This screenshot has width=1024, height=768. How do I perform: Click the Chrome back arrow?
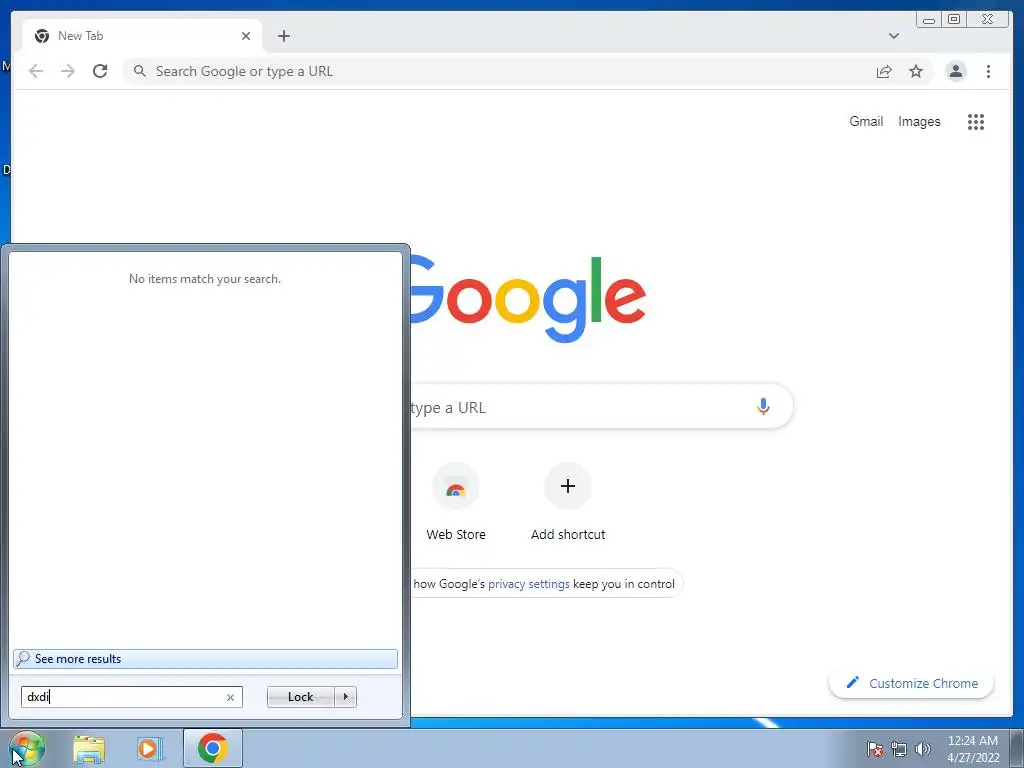coord(36,71)
